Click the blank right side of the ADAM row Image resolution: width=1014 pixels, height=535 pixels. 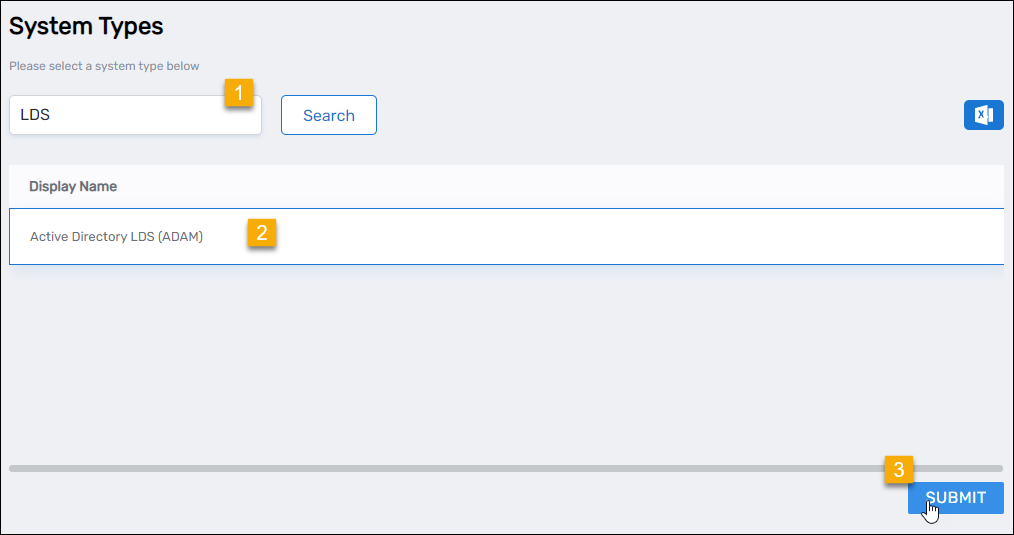click(700, 237)
